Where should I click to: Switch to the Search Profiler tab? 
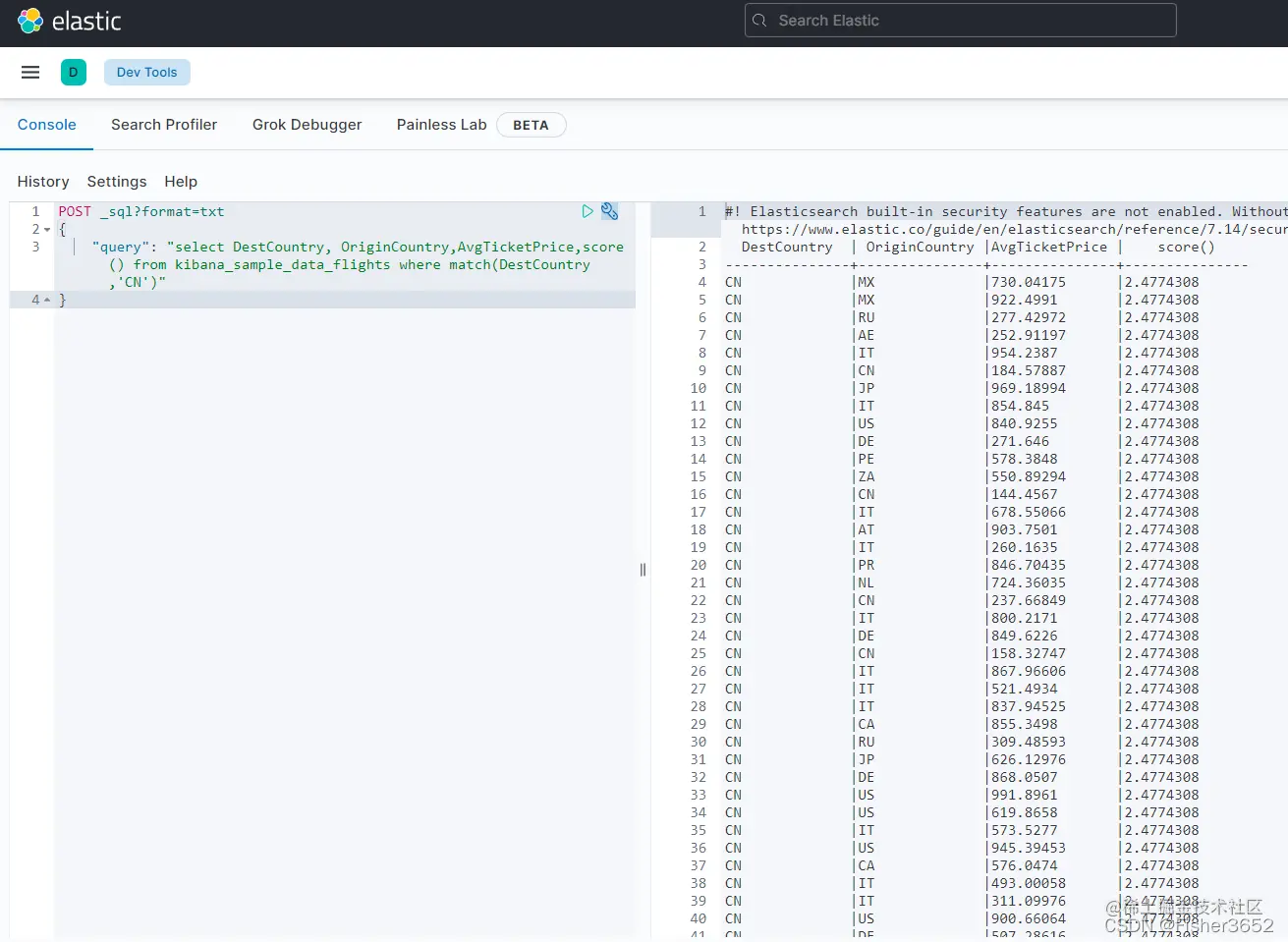click(x=164, y=125)
